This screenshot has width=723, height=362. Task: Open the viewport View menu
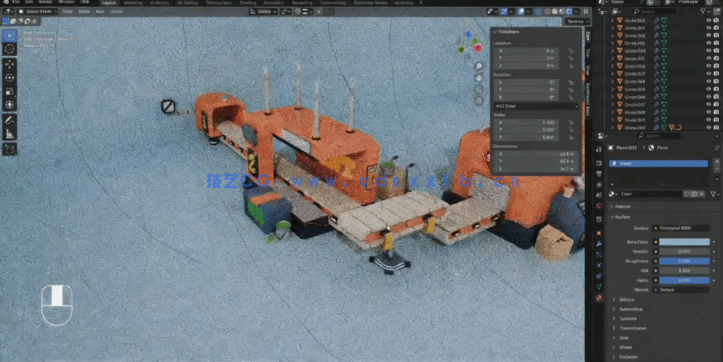[x=67, y=11]
